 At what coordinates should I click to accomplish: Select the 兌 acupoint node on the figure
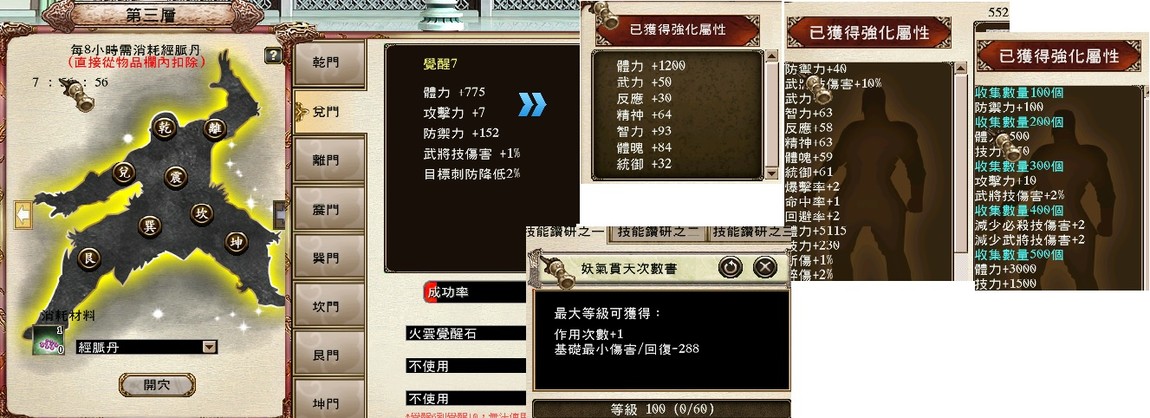pyautogui.click(x=123, y=172)
